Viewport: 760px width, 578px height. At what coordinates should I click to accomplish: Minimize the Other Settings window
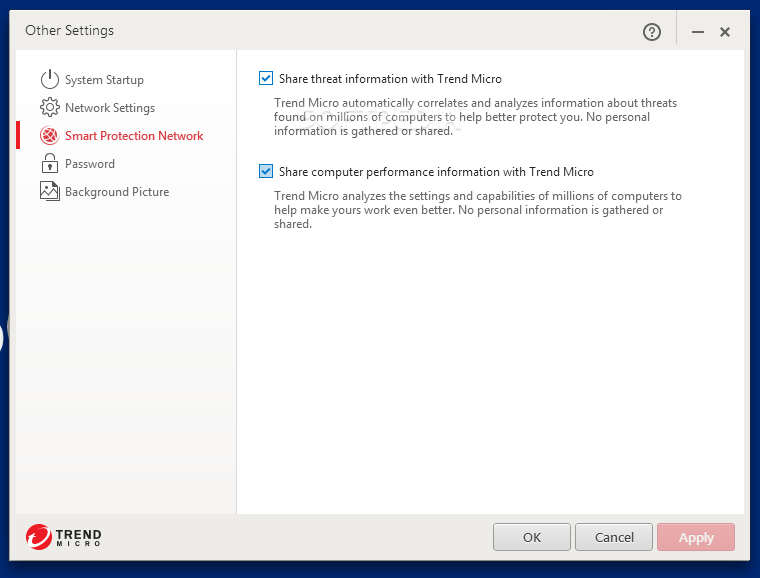tap(697, 32)
